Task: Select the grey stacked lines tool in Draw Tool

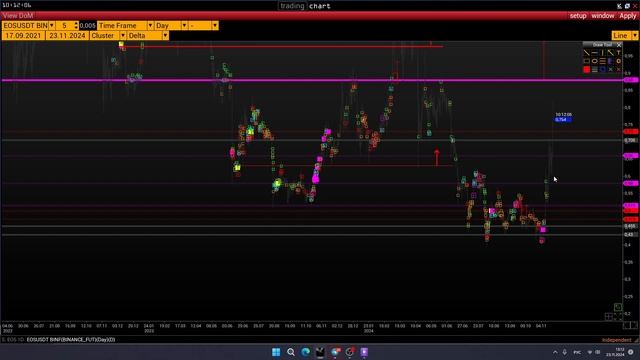Action: pyautogui.click(x=595, y=69)
